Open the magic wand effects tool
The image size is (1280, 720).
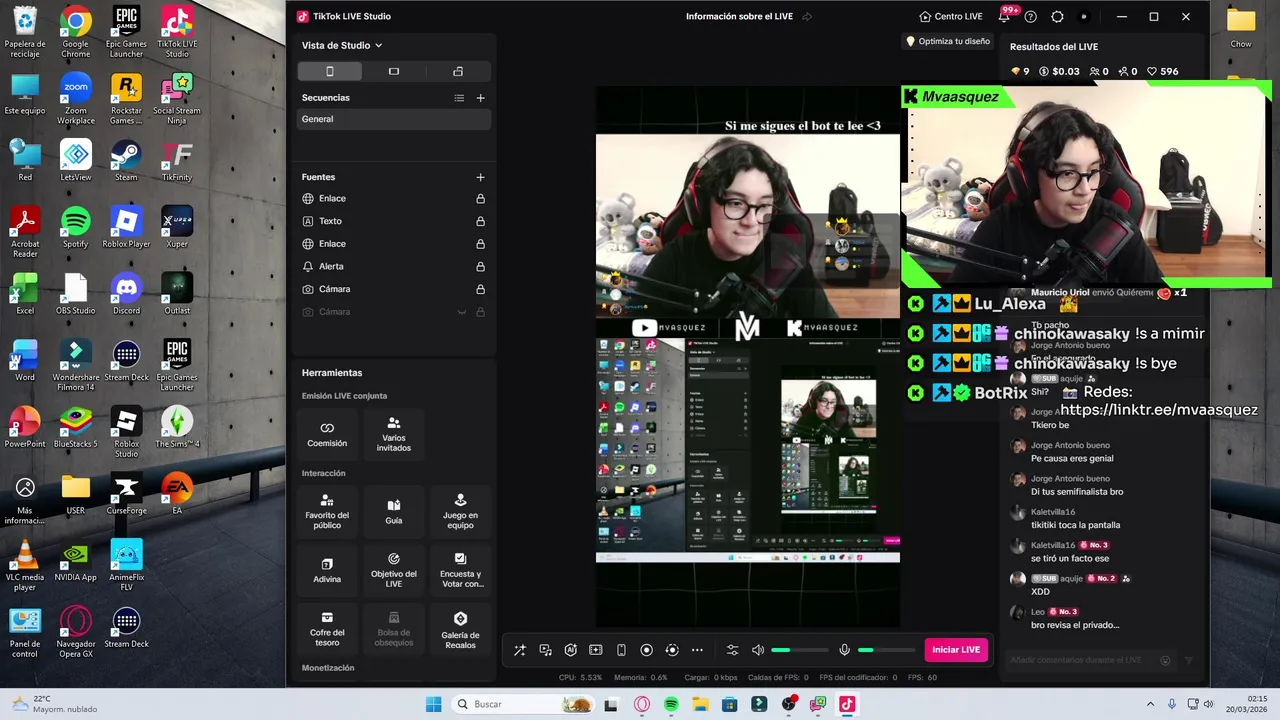(x=520, y=650)
